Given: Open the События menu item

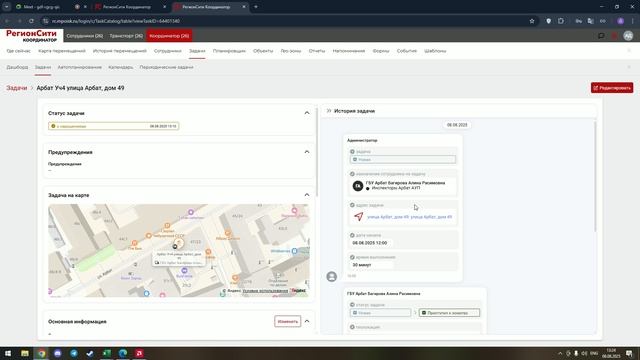Looking at the screenshot, I should click(407, 51).
